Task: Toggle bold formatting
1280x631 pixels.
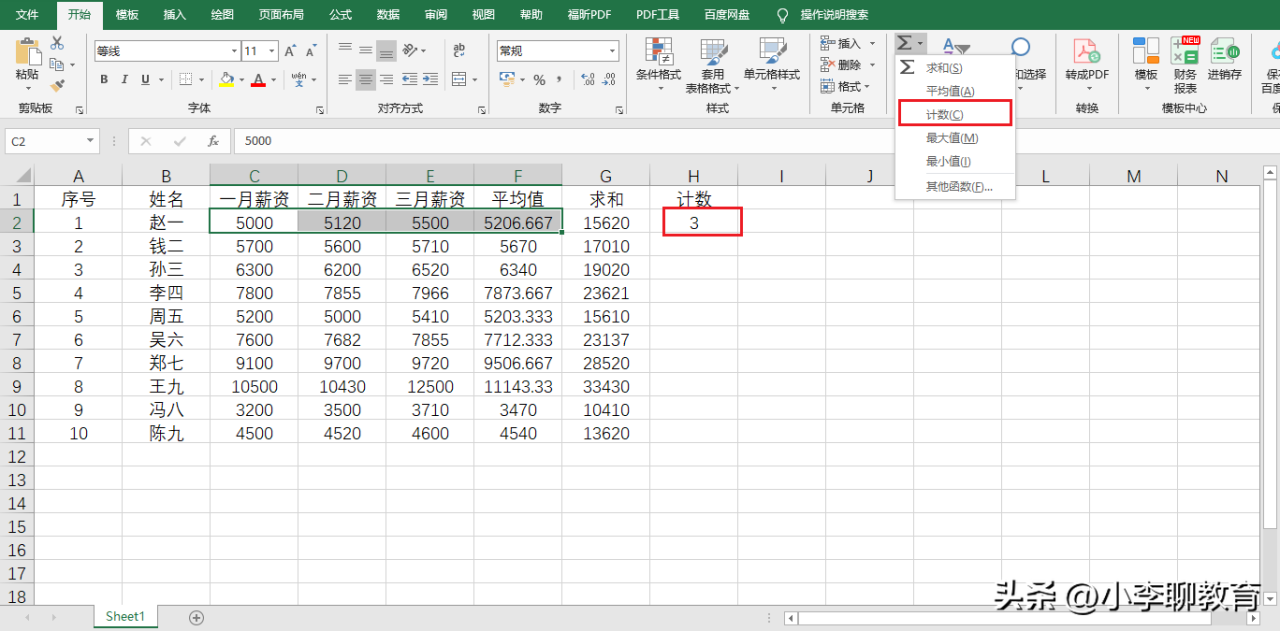Action: point(104,80)
